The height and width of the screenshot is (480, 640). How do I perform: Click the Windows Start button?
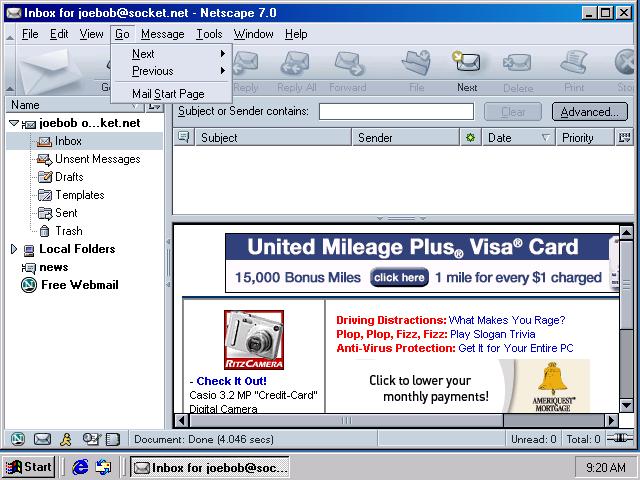29,467
